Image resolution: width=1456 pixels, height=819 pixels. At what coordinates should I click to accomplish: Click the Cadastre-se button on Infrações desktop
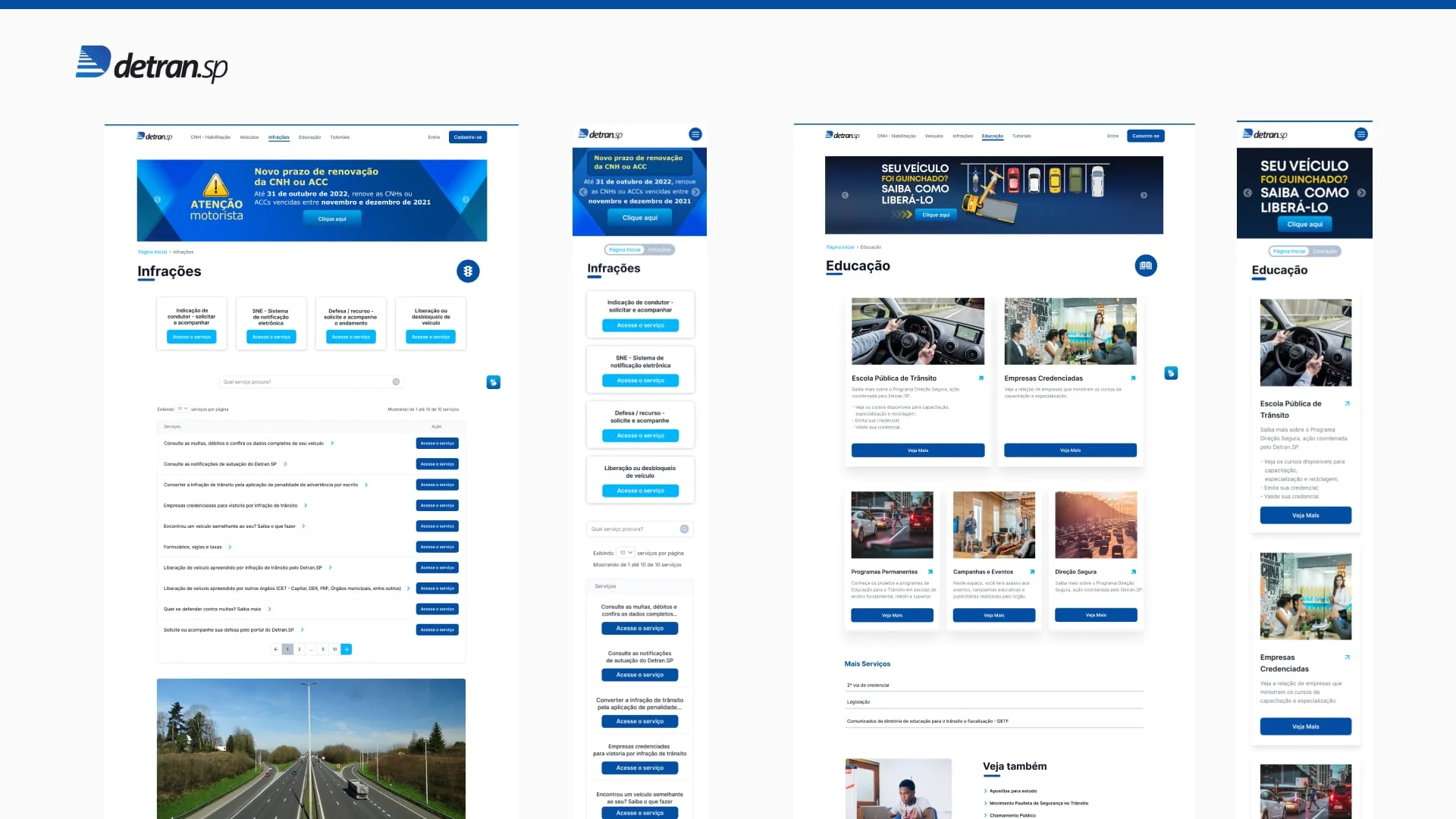pos(467,137)
